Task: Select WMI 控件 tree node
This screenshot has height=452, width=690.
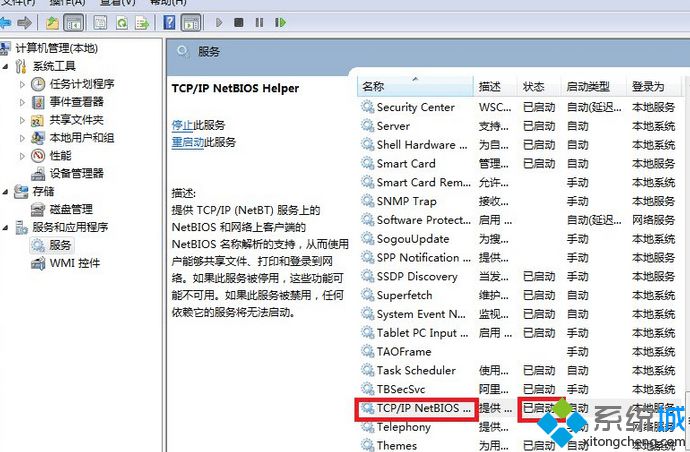Action: point(74,263)
